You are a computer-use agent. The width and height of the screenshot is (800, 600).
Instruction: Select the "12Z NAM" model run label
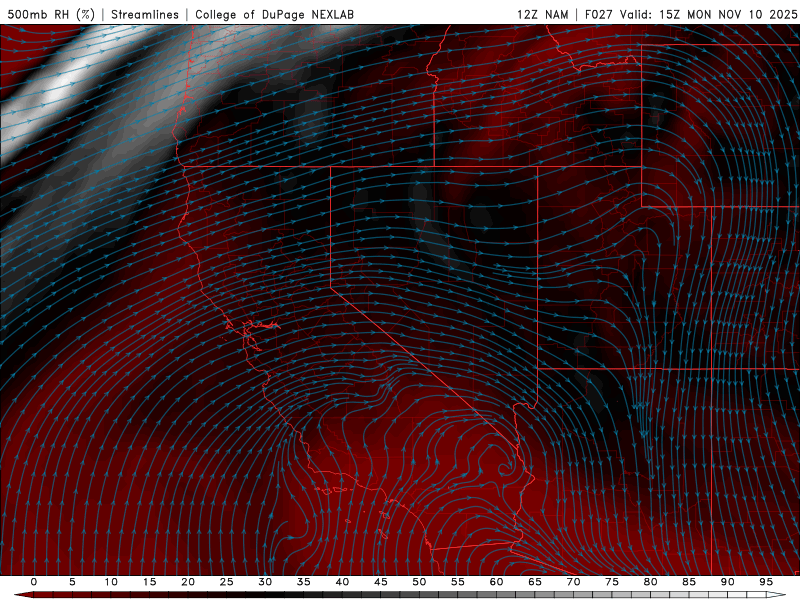pos(542,14)
